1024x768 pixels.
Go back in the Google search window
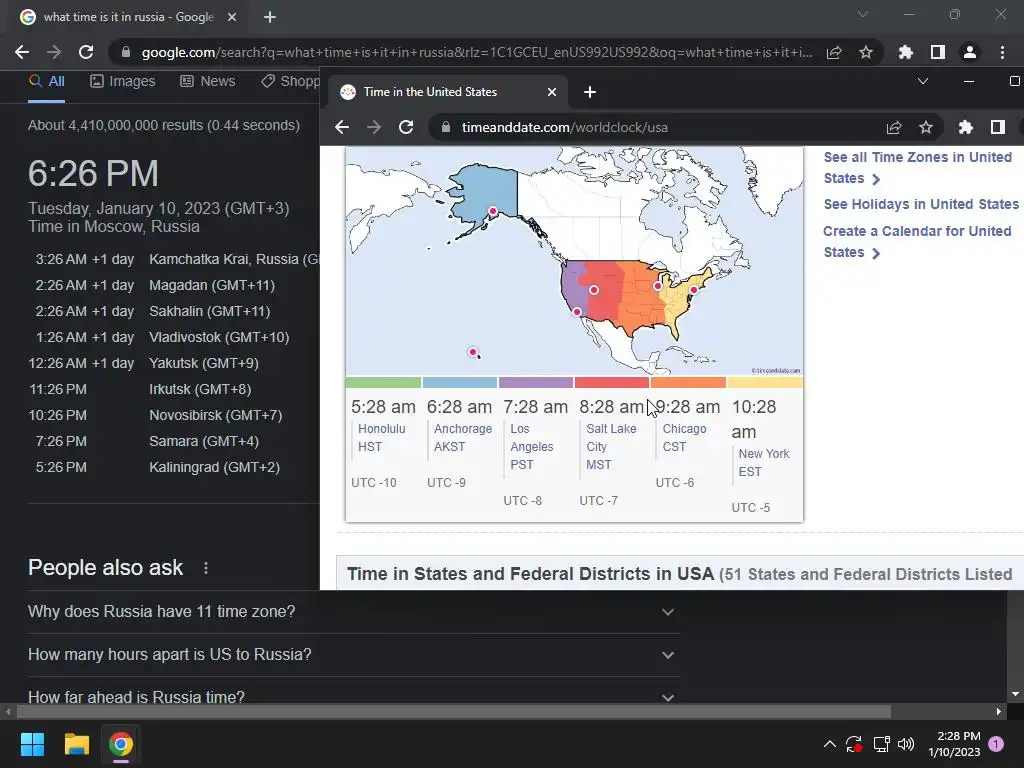[22, 52]
